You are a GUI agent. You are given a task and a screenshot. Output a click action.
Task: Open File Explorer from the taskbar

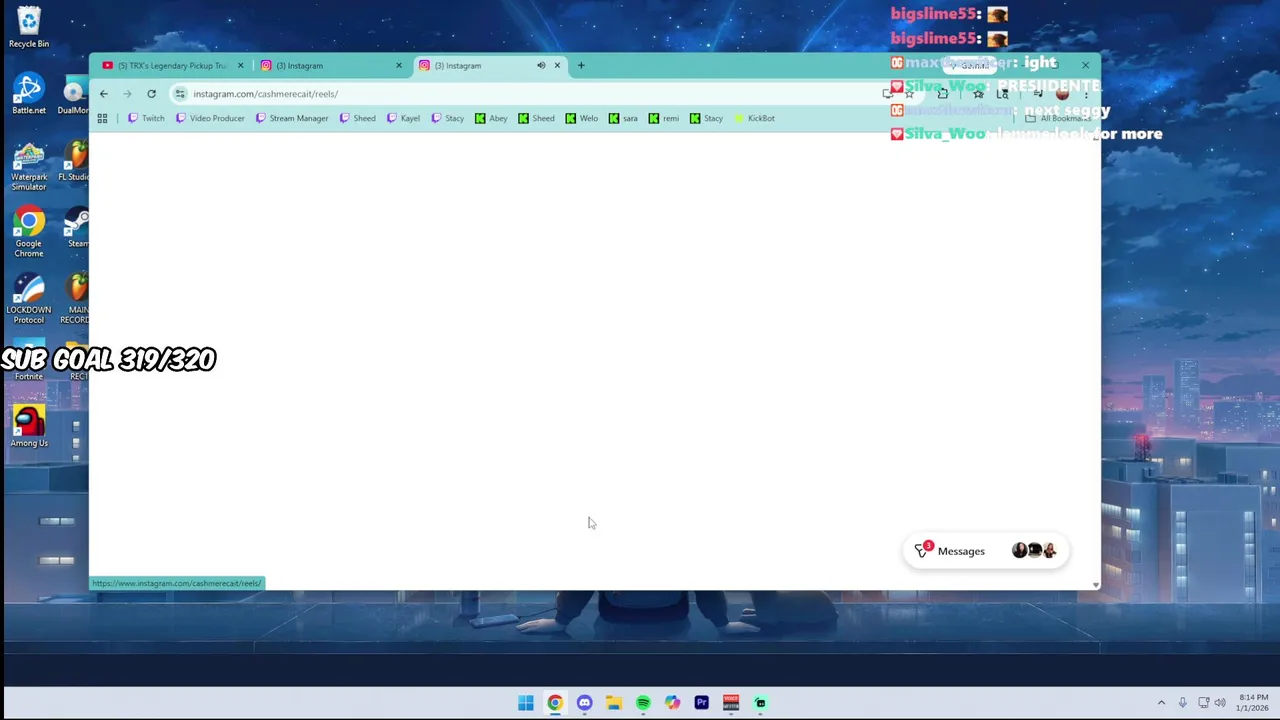pyautogui.click(x=613, y=703)
